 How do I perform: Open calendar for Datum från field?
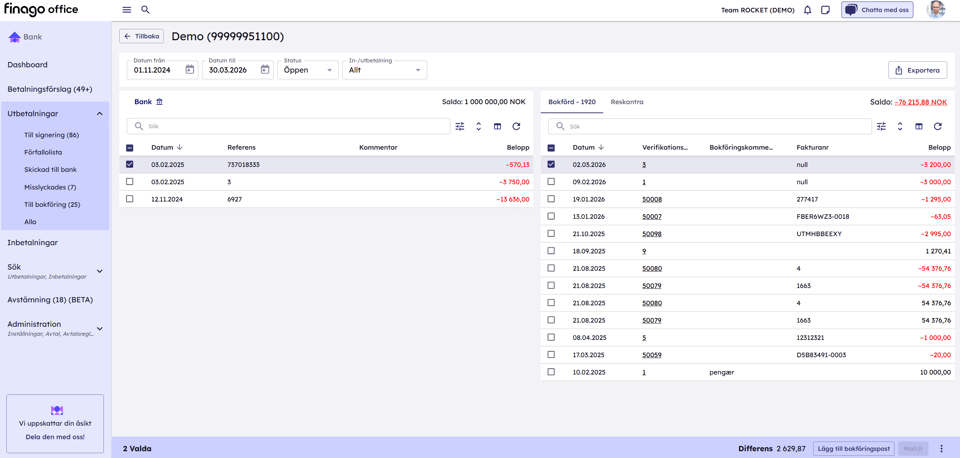coord(189,70)
